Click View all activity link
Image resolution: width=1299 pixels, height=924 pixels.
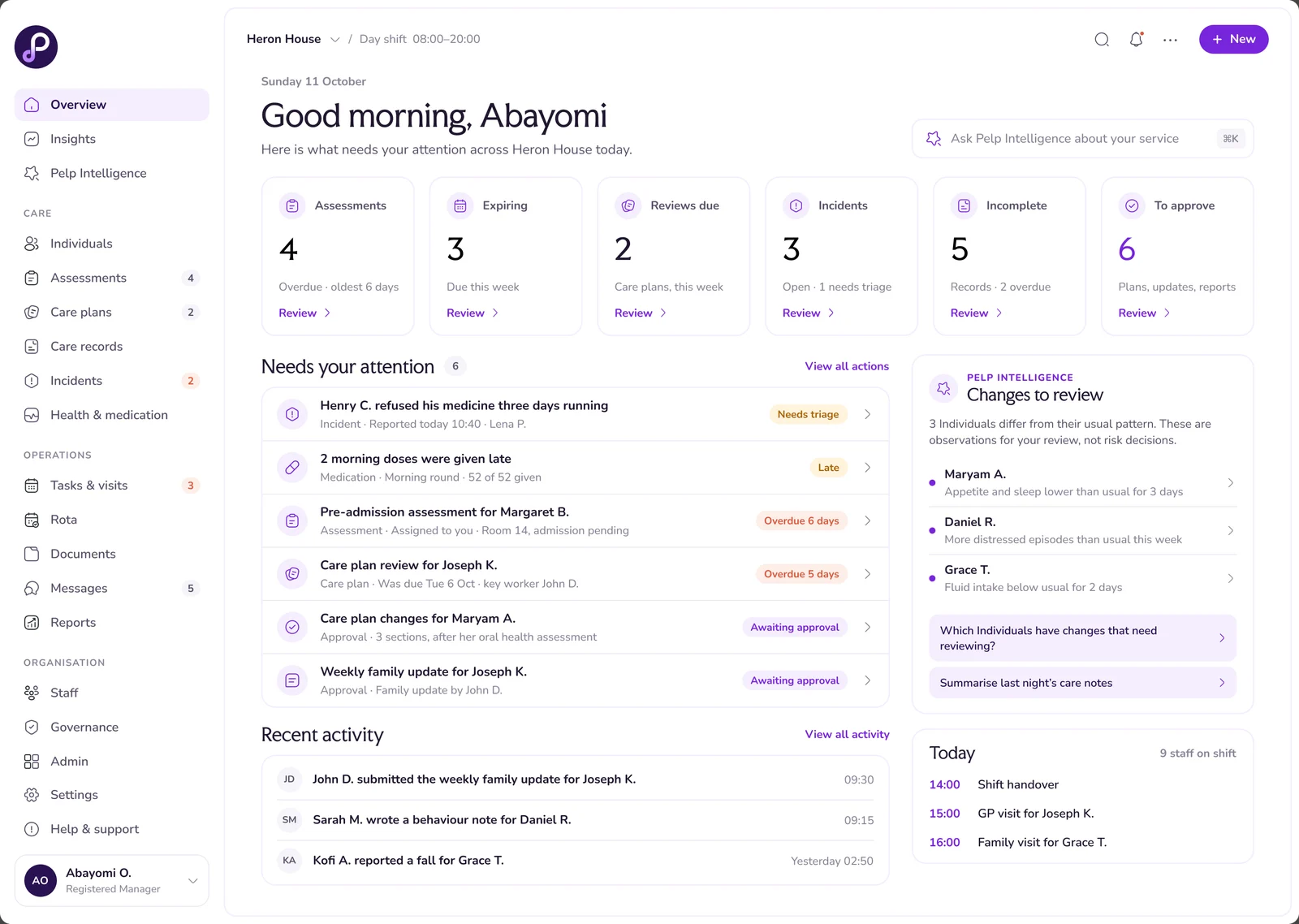(x=847, y=734)
